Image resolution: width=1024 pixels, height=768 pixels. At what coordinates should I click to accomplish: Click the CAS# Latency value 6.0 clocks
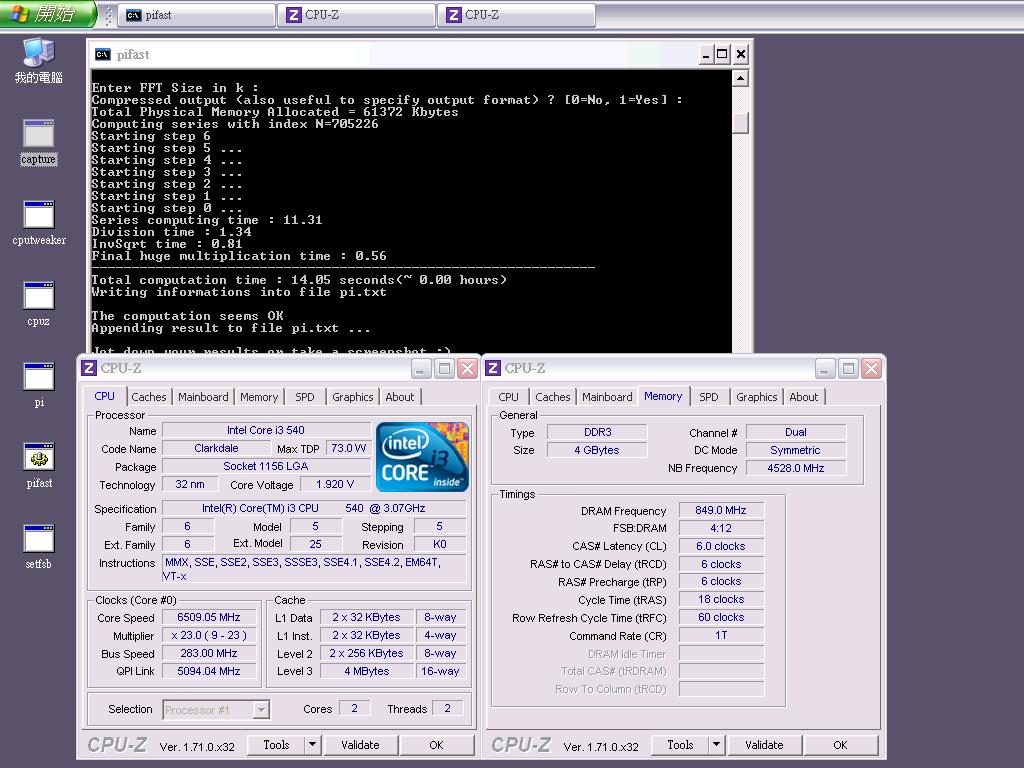pos(721,546)
